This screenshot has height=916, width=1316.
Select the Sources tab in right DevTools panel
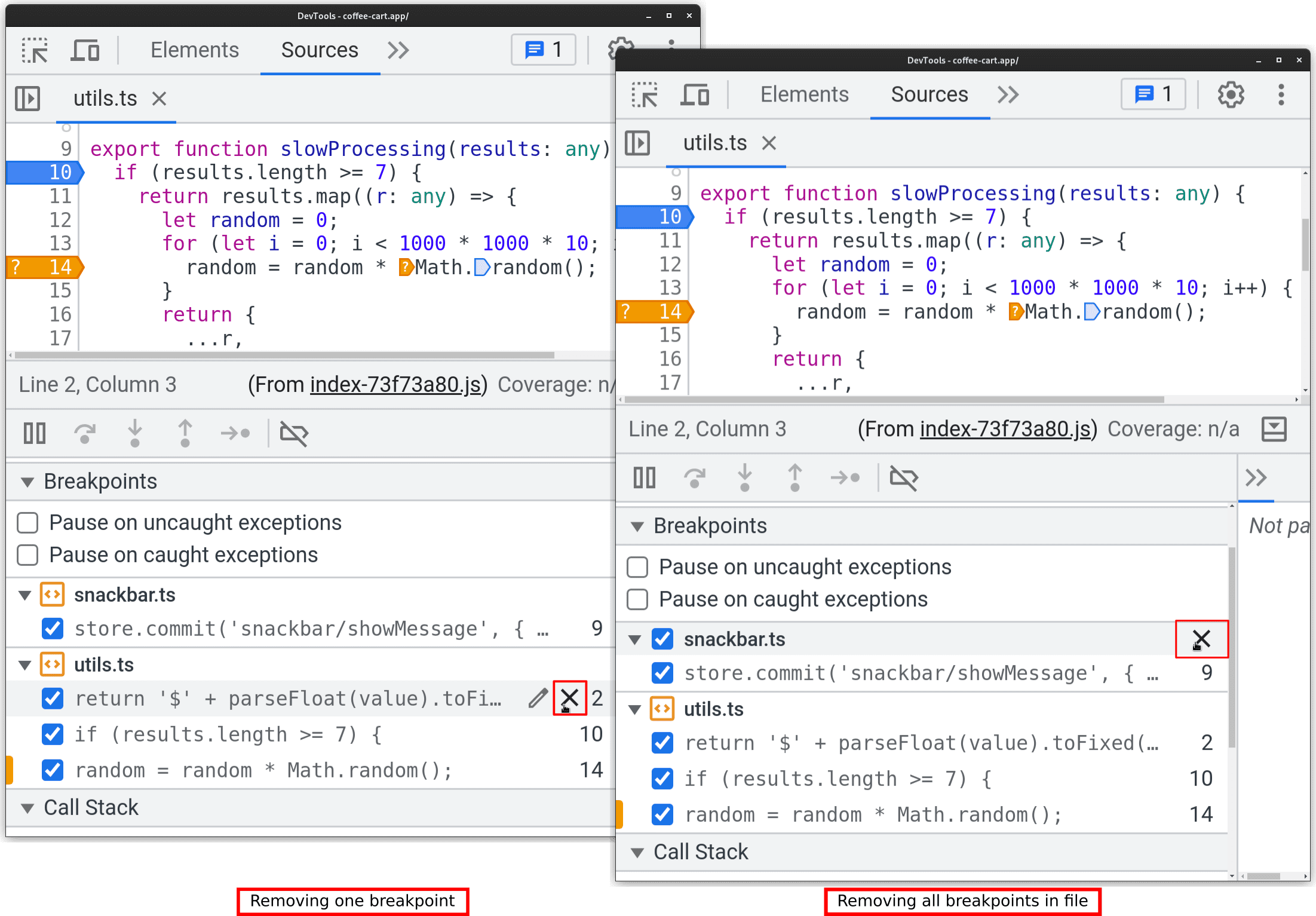928,95
